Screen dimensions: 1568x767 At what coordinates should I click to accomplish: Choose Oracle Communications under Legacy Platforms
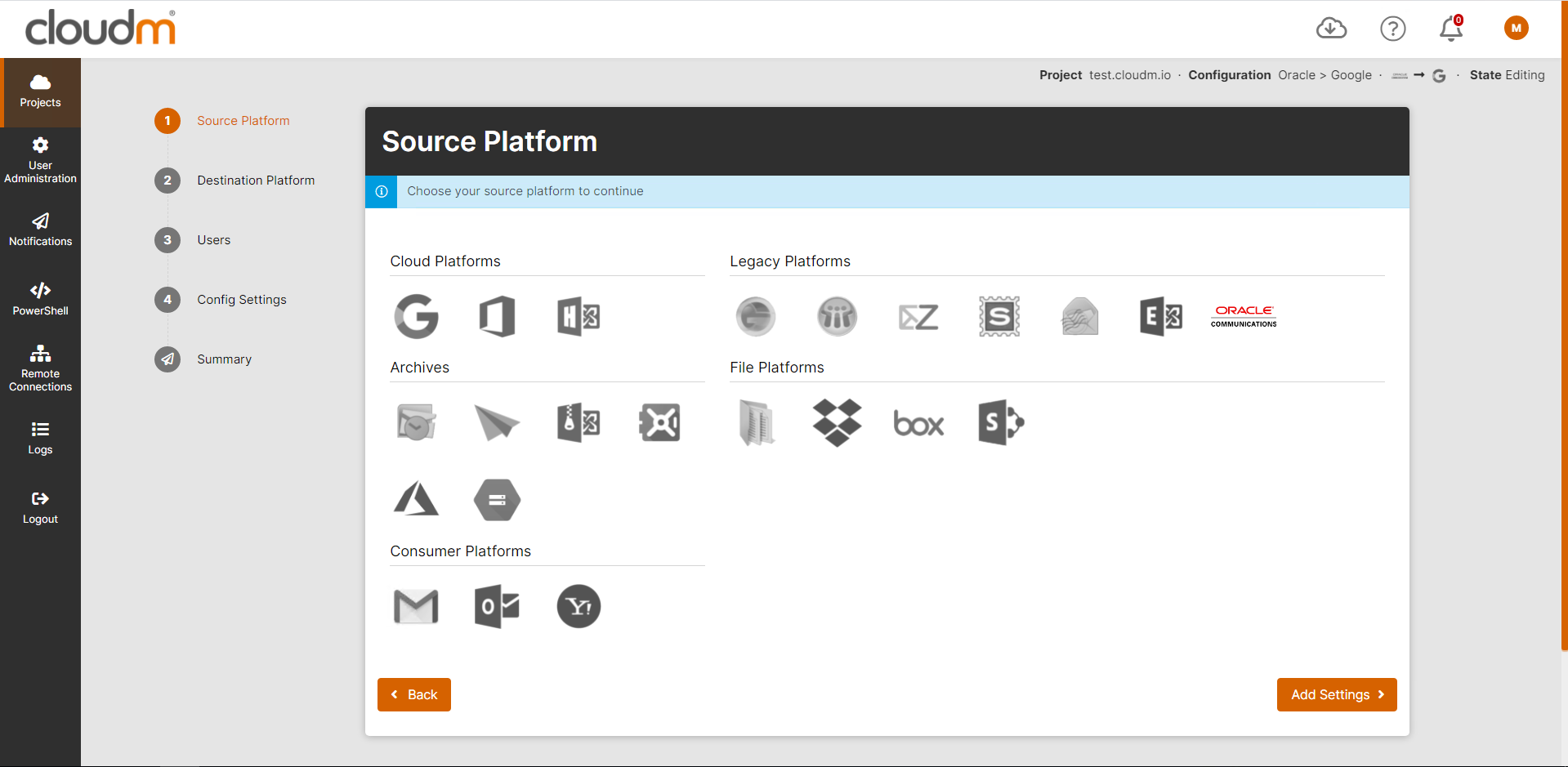point(1243,317)
